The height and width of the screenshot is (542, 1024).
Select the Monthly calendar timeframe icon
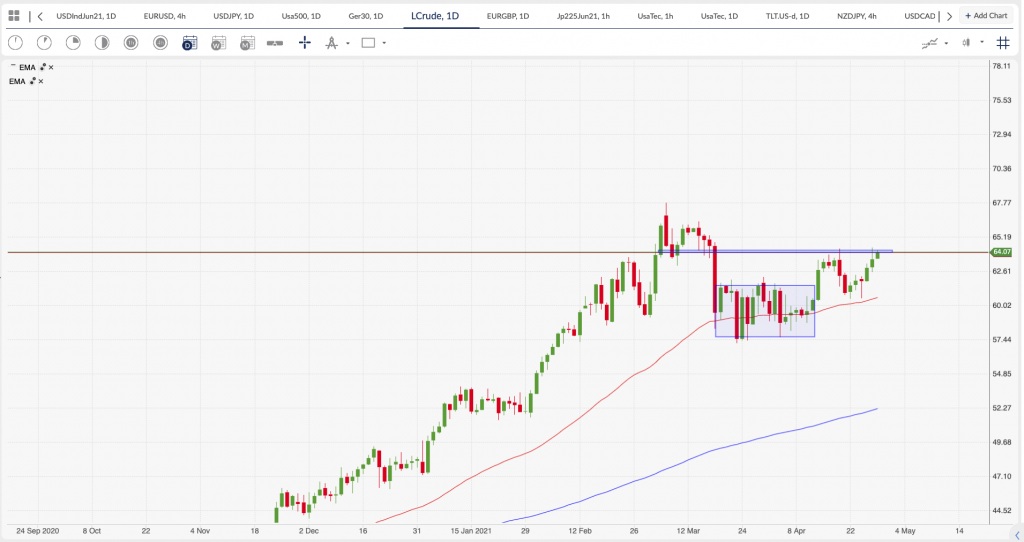(x=247, y=43)
